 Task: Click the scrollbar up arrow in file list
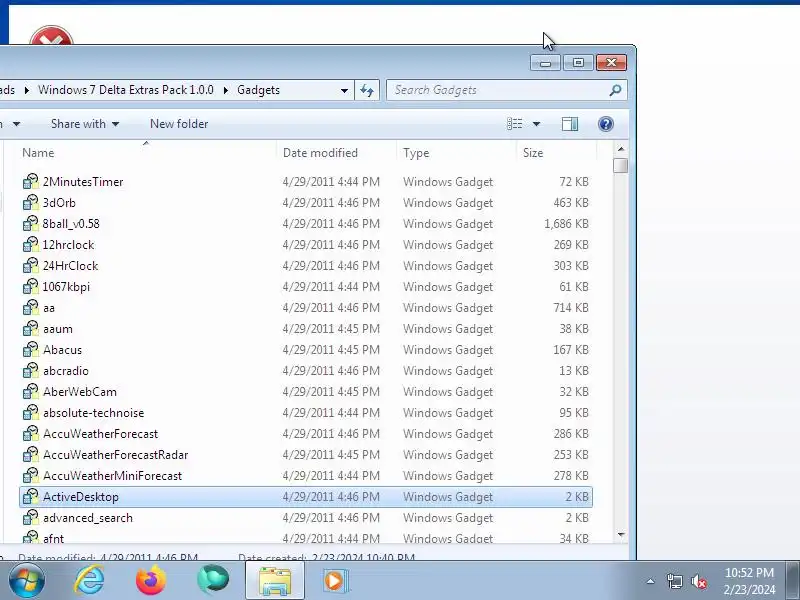621,149
